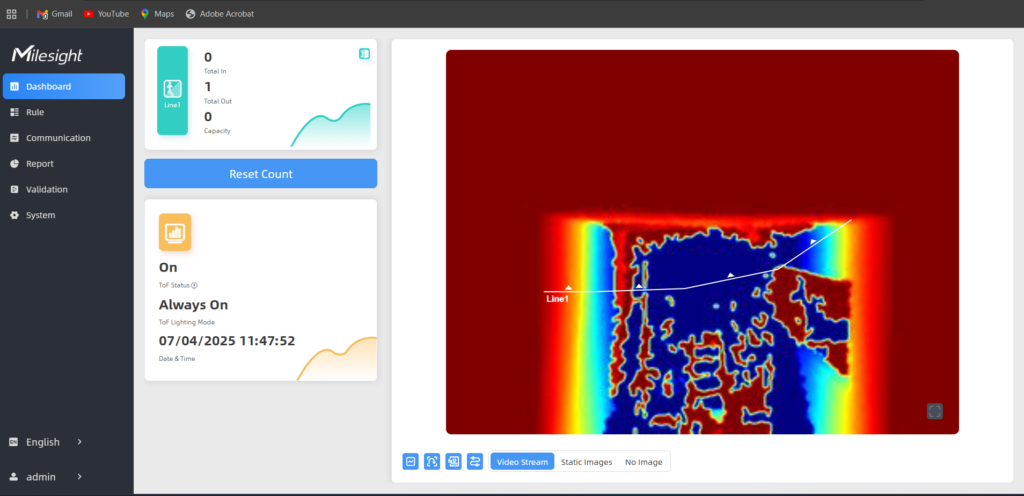Select the Video Stream display mode

coord(522,462)
